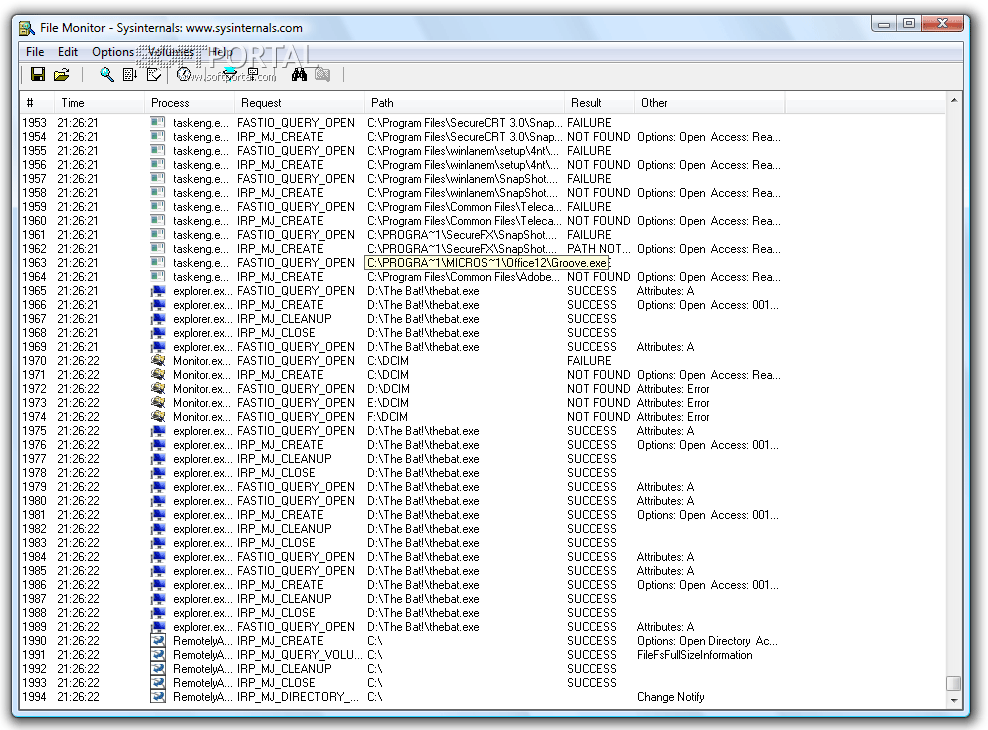Click the Open folder toolbar icon
Screen dimensions: 988x730
(x=62, y=75)
